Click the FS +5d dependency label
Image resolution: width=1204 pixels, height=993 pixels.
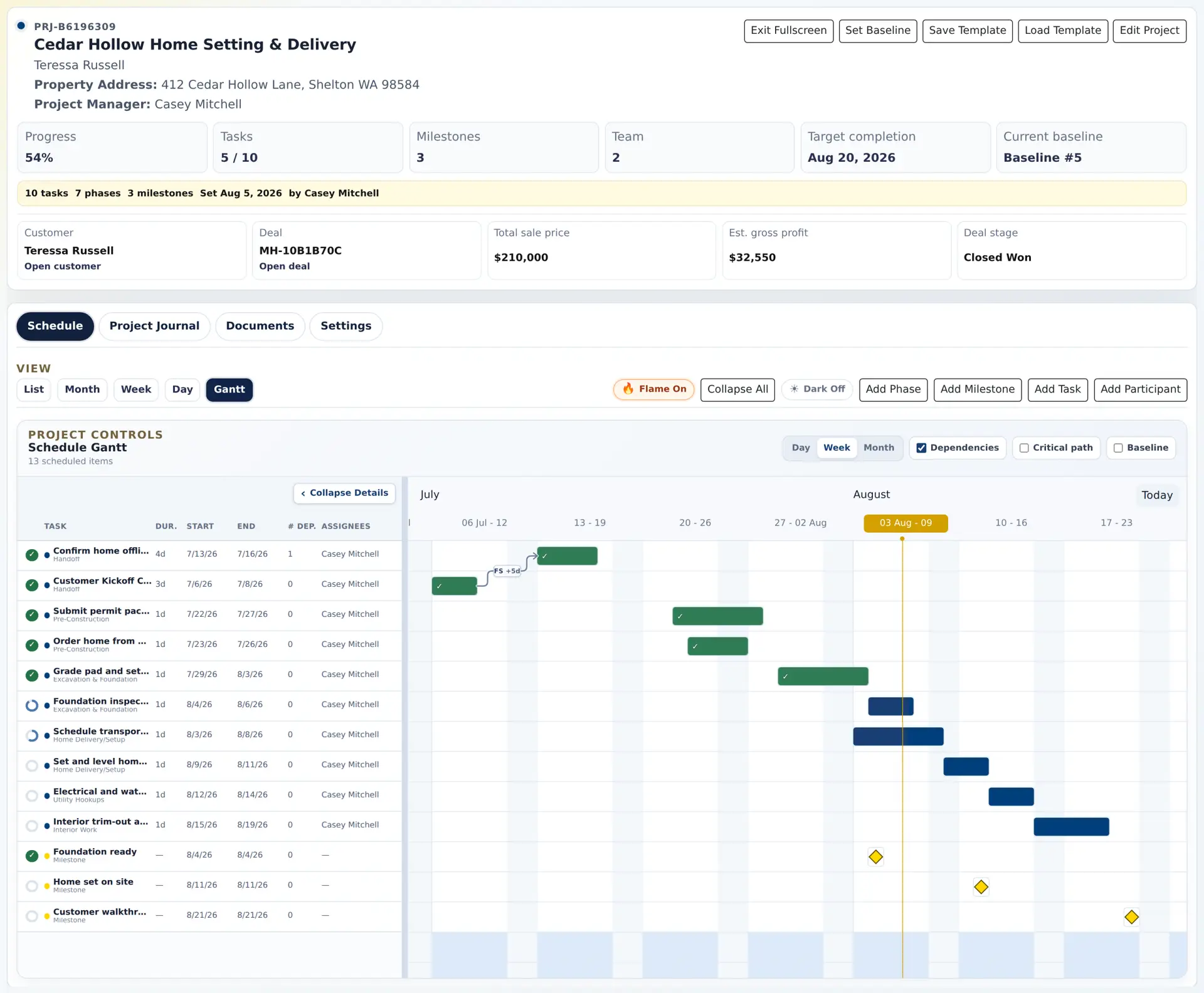point(507,571)
